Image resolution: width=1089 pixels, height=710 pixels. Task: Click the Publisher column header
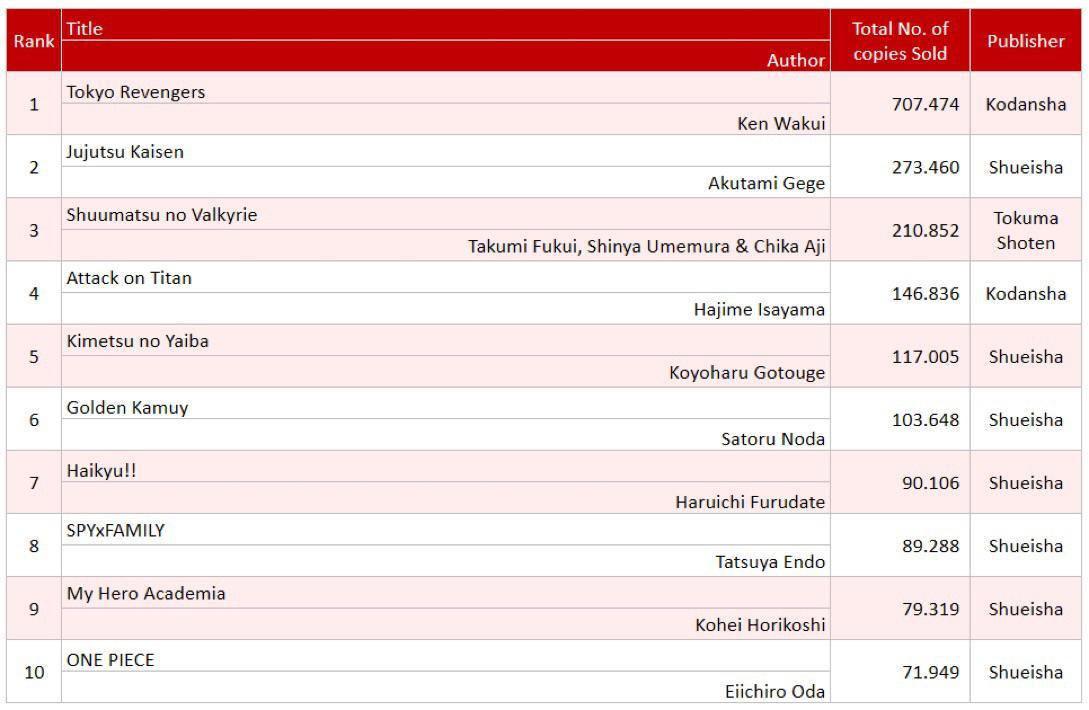coord(1026,41)
